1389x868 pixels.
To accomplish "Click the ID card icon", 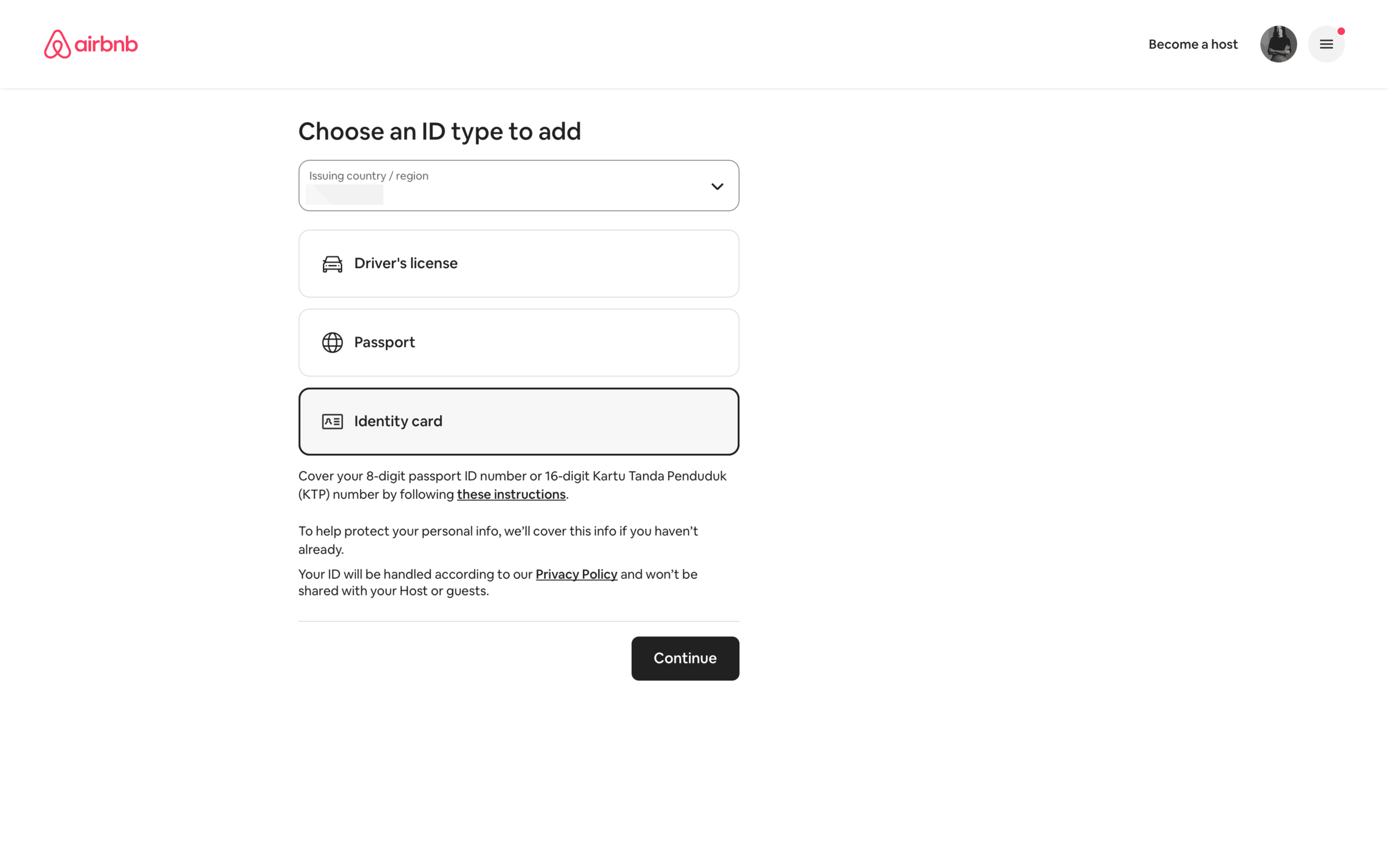I will [x=333, y=422].
